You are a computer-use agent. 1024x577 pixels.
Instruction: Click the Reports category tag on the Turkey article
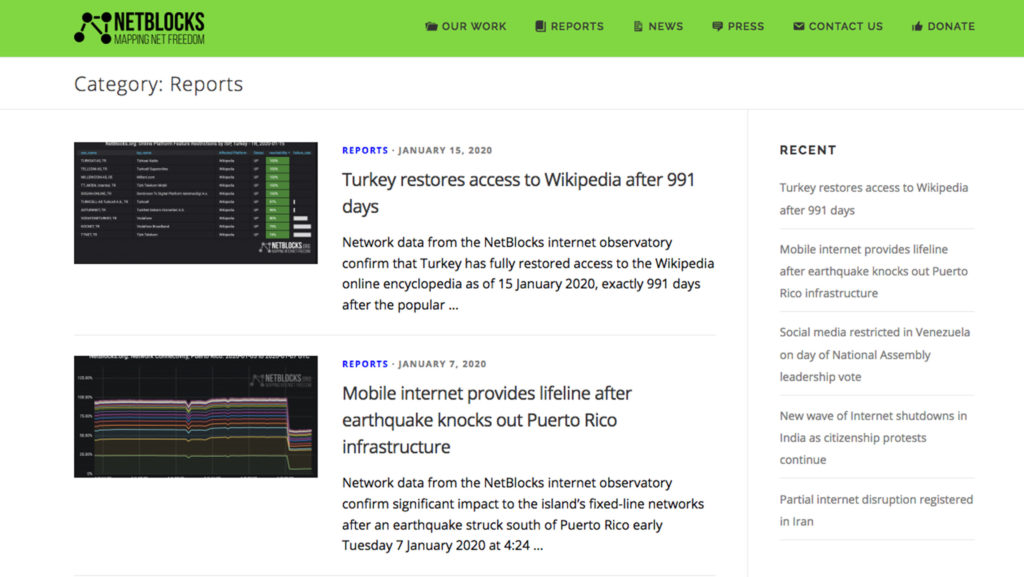(365, 150)
